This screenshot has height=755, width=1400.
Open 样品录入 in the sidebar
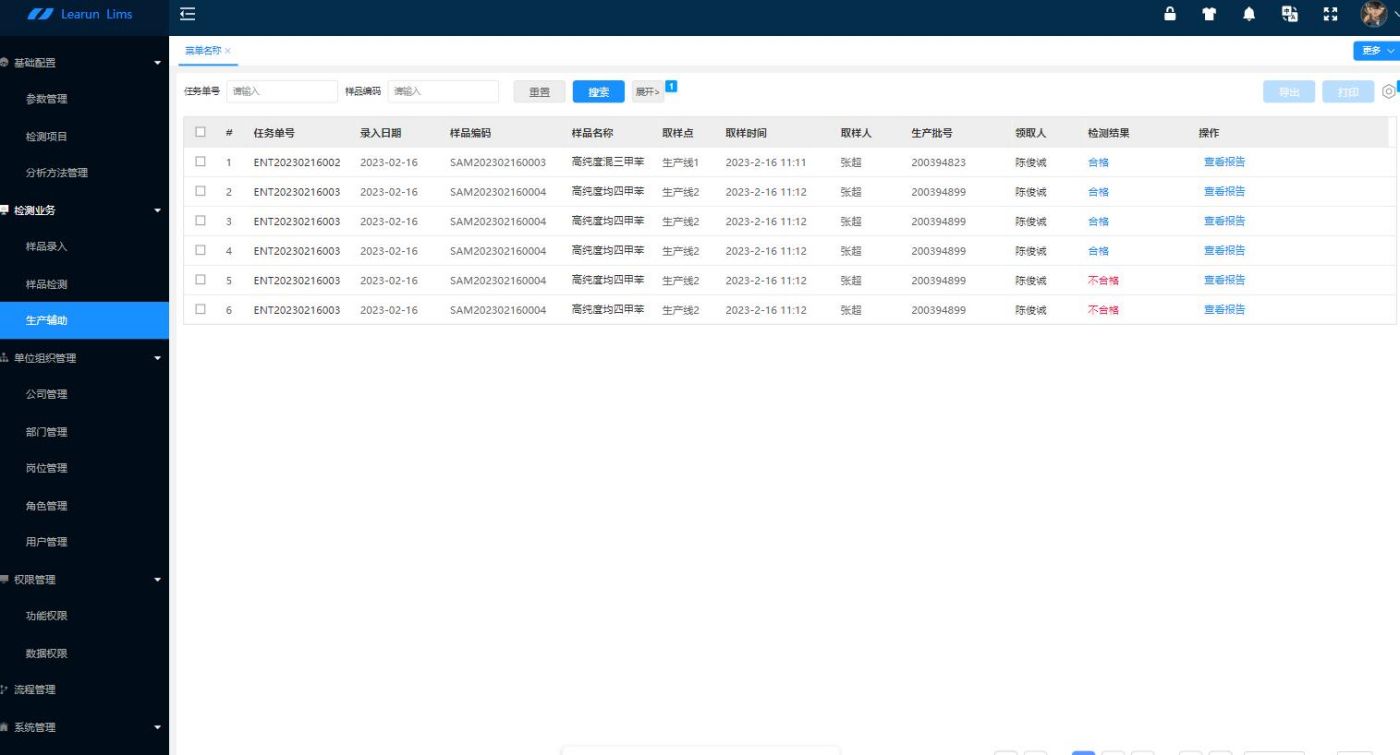point(46,247)
